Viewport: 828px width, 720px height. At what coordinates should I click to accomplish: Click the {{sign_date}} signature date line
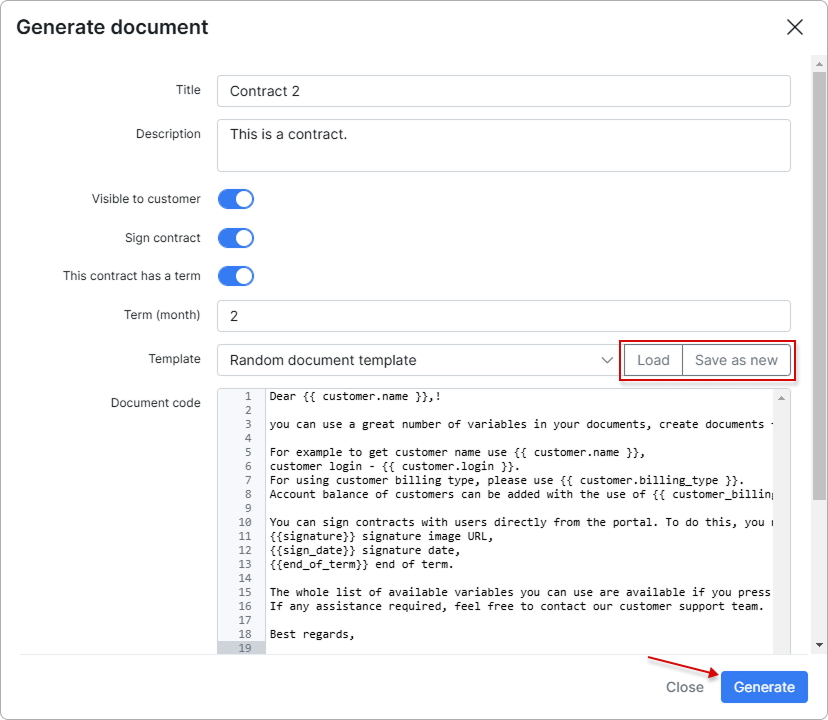point(365,550)
